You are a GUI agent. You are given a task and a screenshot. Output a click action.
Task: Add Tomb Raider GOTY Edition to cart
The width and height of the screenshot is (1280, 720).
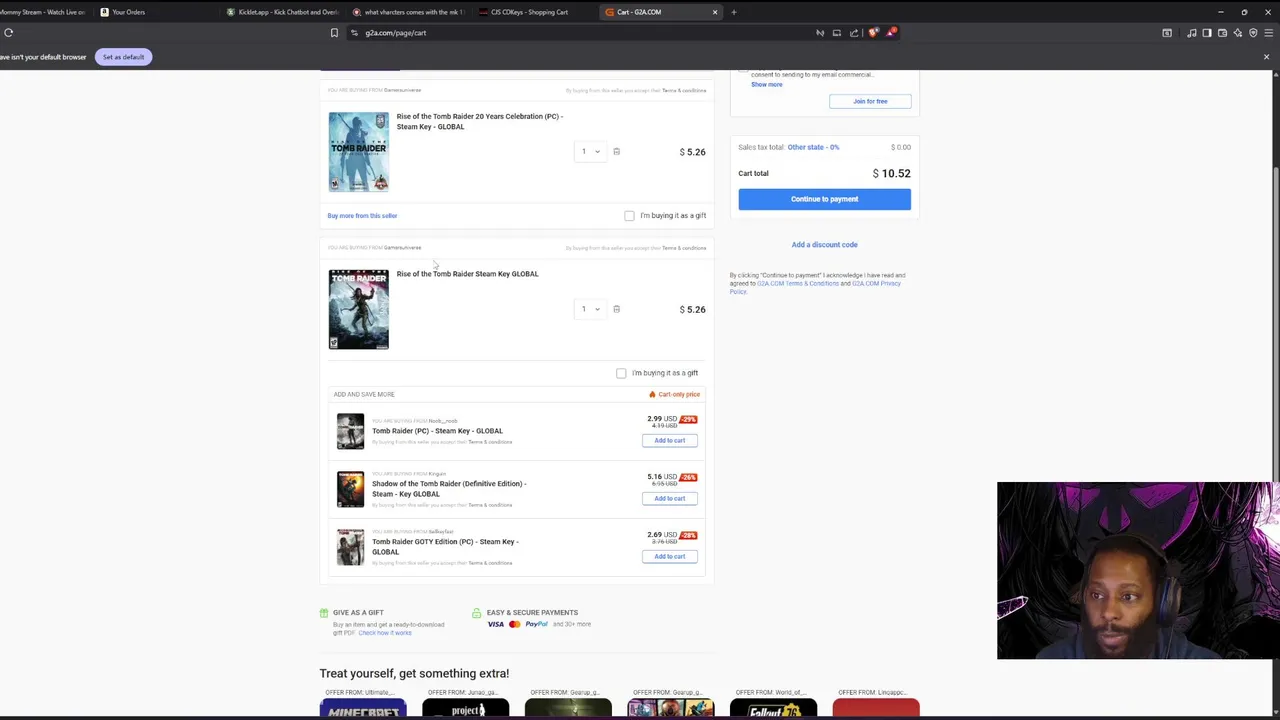coord(669,556)
